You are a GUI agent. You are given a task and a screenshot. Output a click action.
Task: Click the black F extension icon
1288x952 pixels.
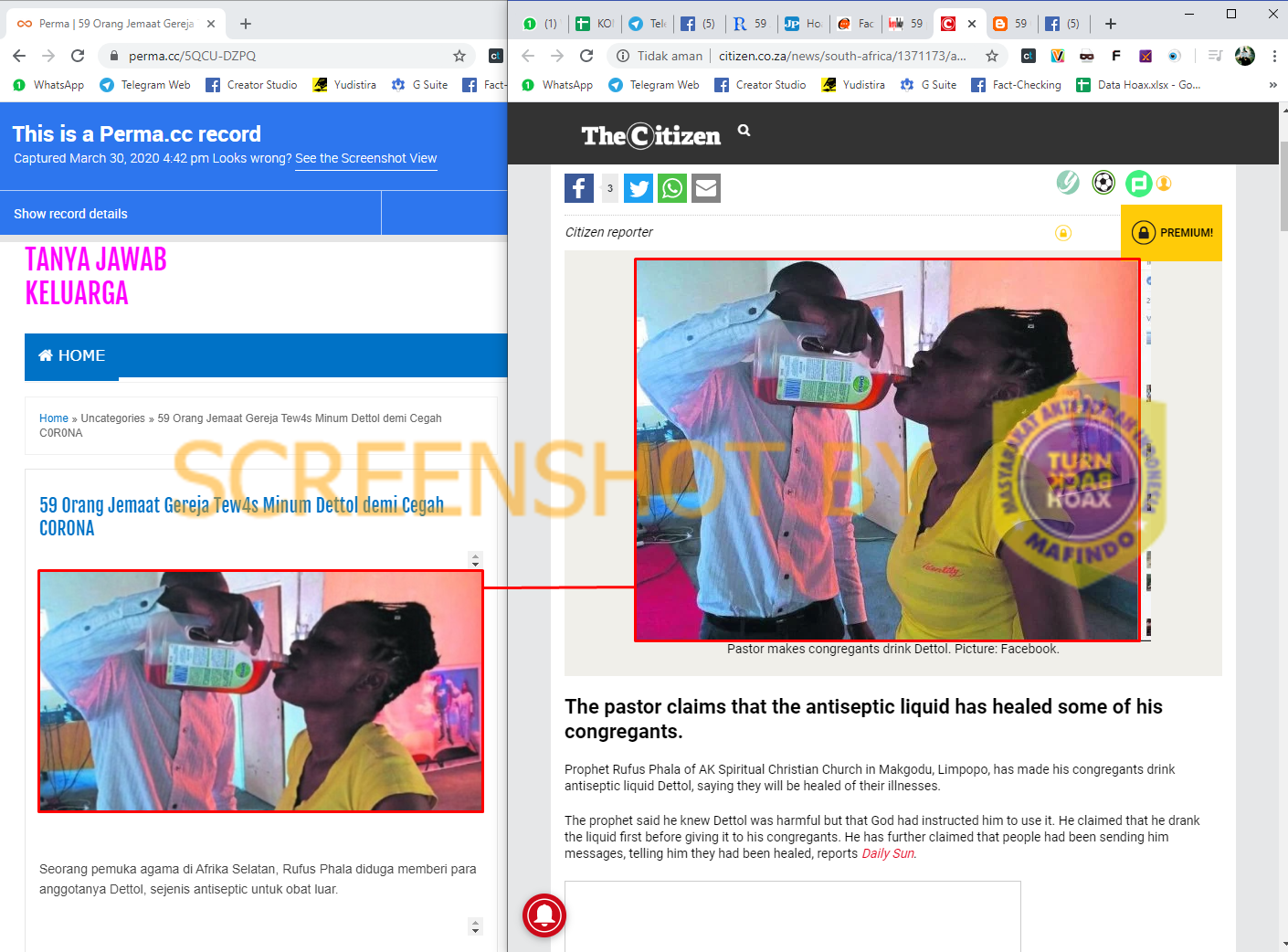[x=1116, y=56]
